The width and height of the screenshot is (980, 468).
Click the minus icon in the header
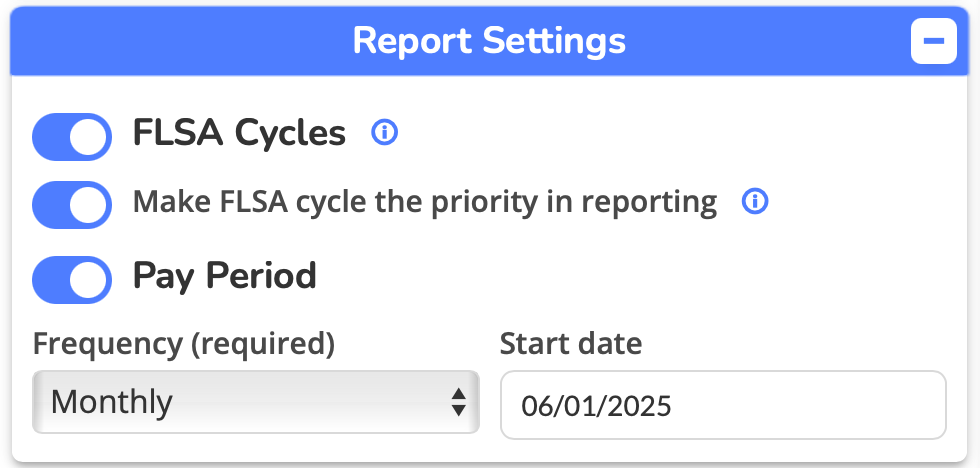tap(934, 42)
